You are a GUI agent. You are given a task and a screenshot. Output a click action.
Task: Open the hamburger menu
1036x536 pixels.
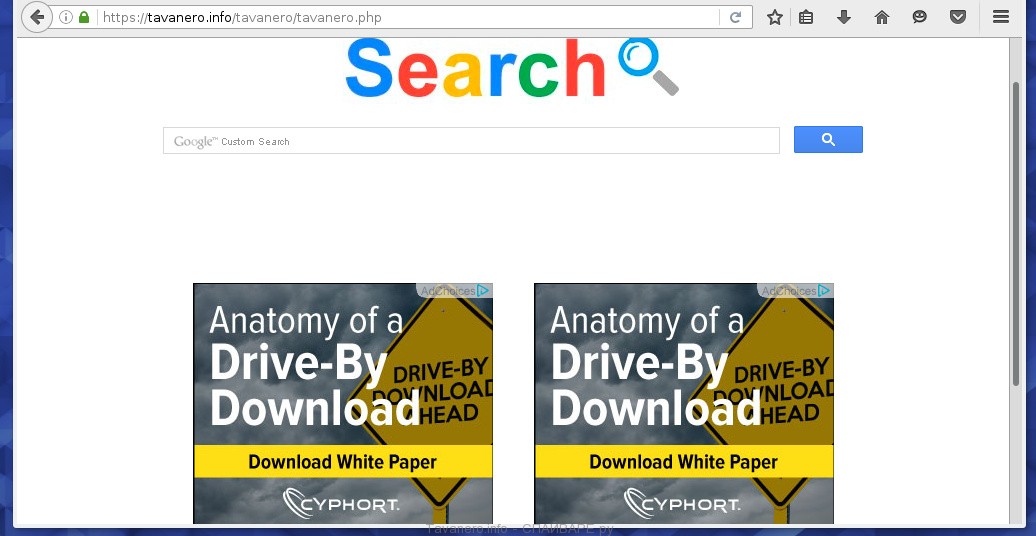tap(1000, 17)
